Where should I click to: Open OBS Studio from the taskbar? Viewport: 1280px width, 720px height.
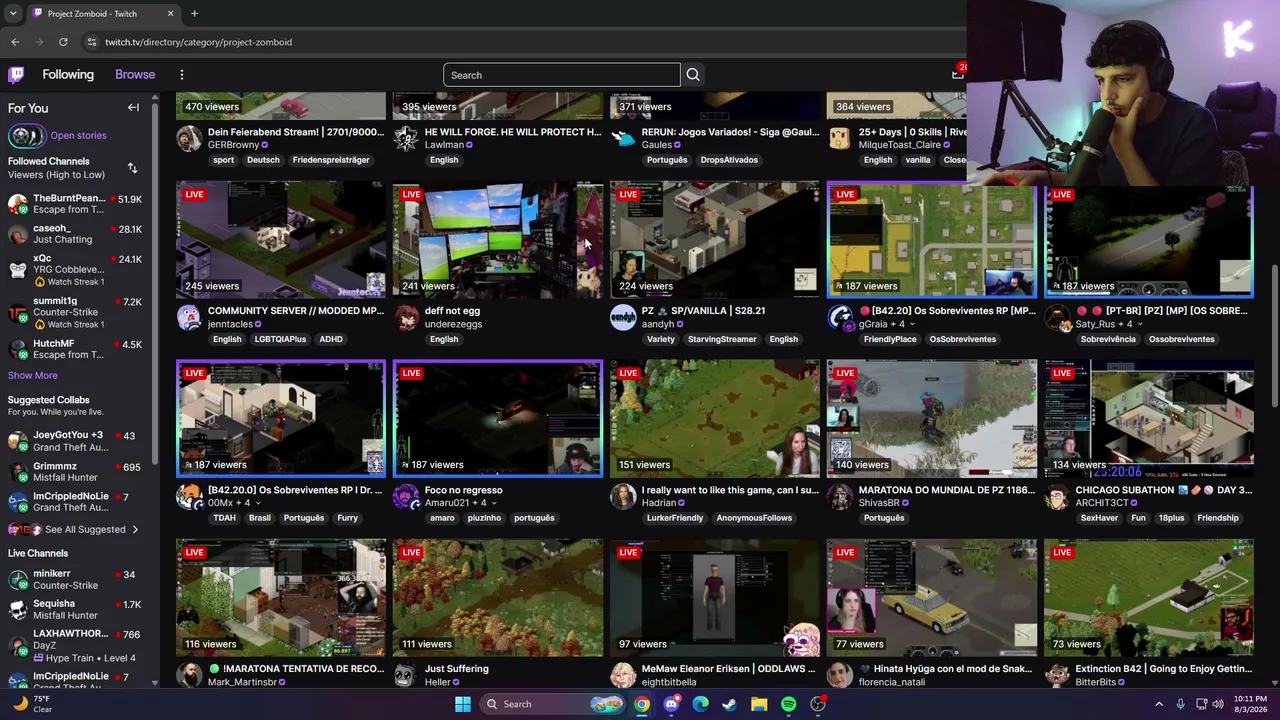tap(818, 704)
